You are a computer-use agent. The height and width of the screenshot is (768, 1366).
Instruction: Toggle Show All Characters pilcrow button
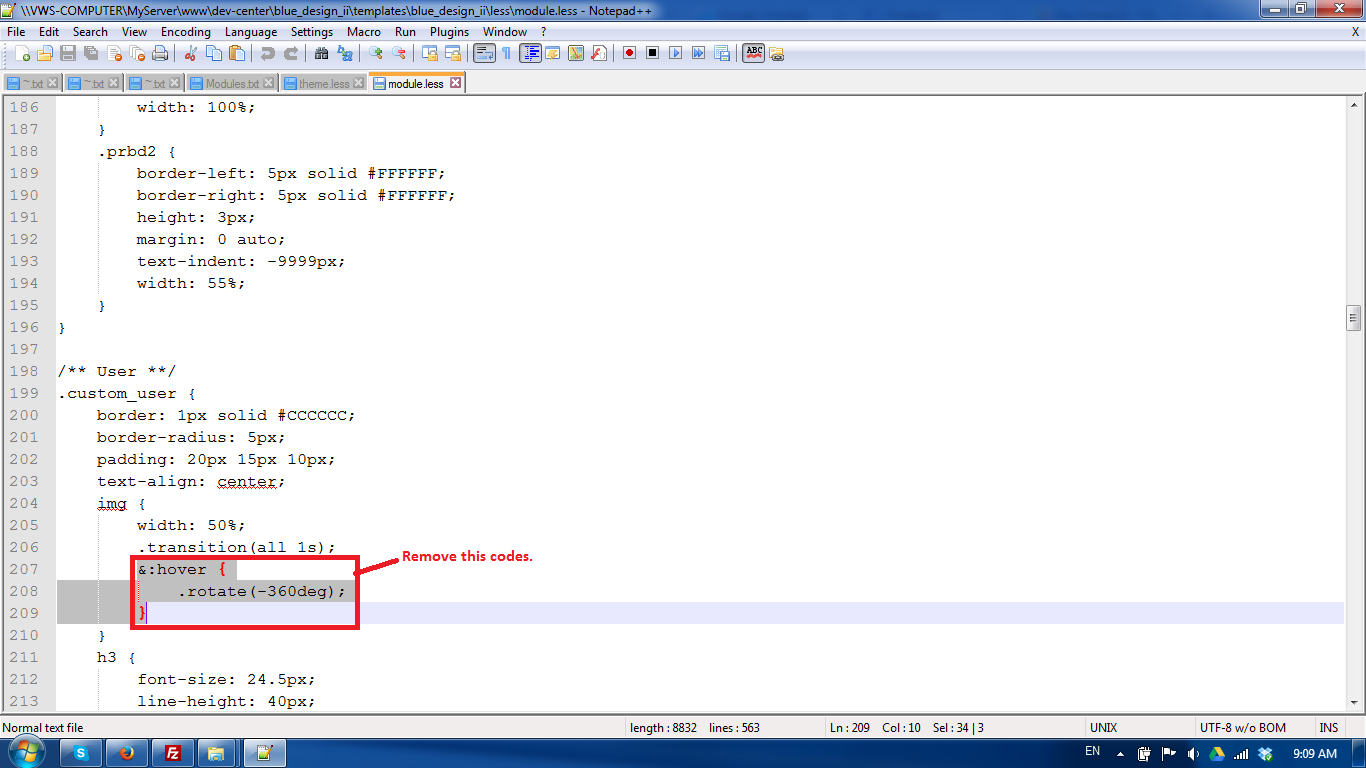(506, 53)
